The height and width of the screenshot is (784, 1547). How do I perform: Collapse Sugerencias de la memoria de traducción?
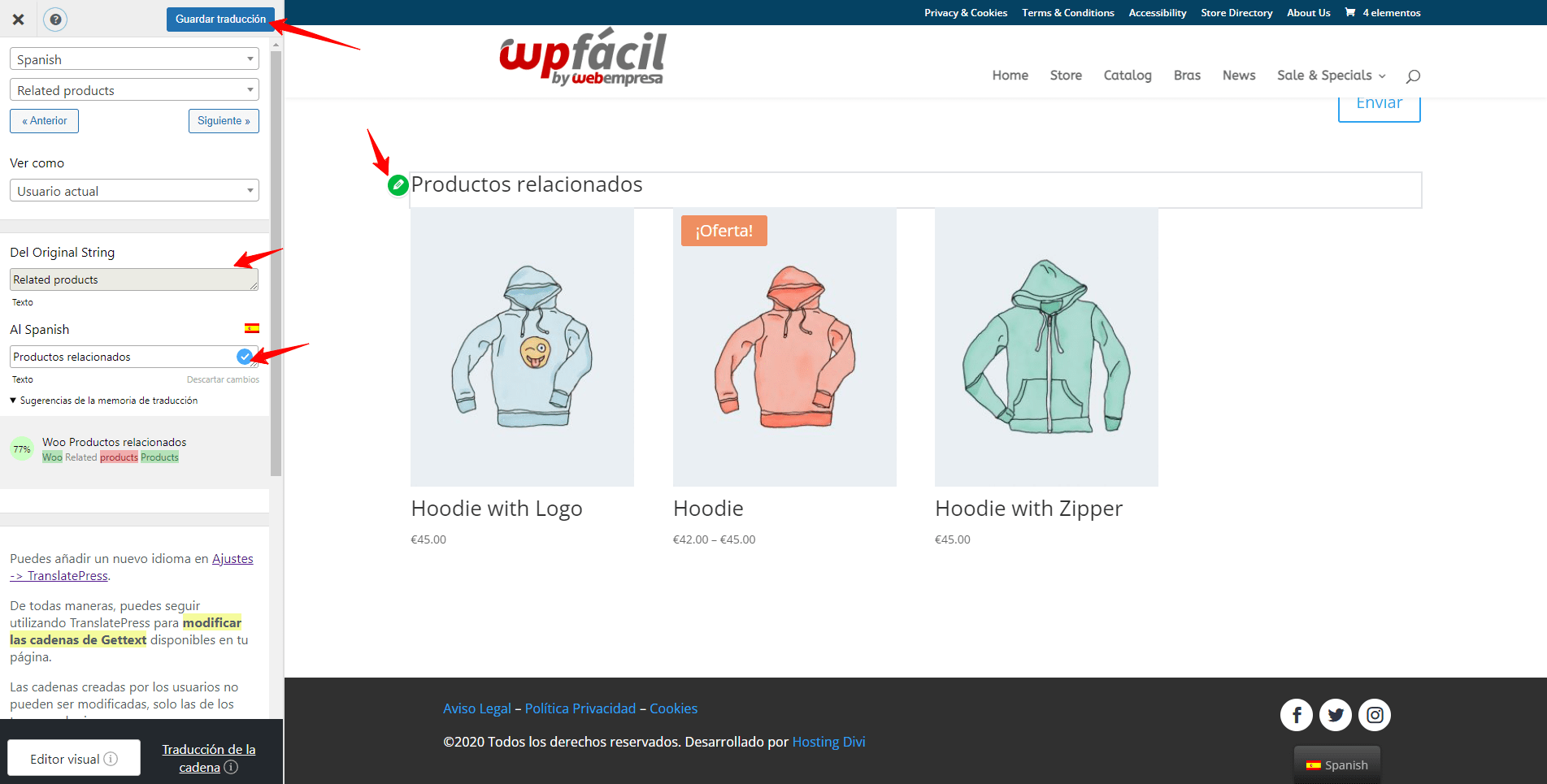point(104,401)
